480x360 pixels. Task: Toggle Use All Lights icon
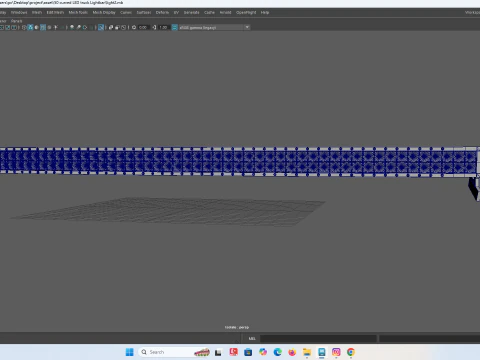click(x=56, y=27)
